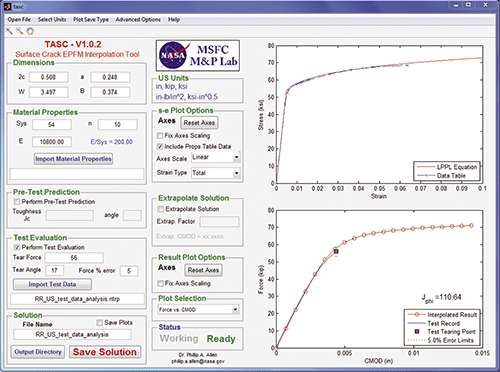The image size is (500, 372).
Task: Click the Force % error field
Action: pyautogui.click(x=129, y=271)
